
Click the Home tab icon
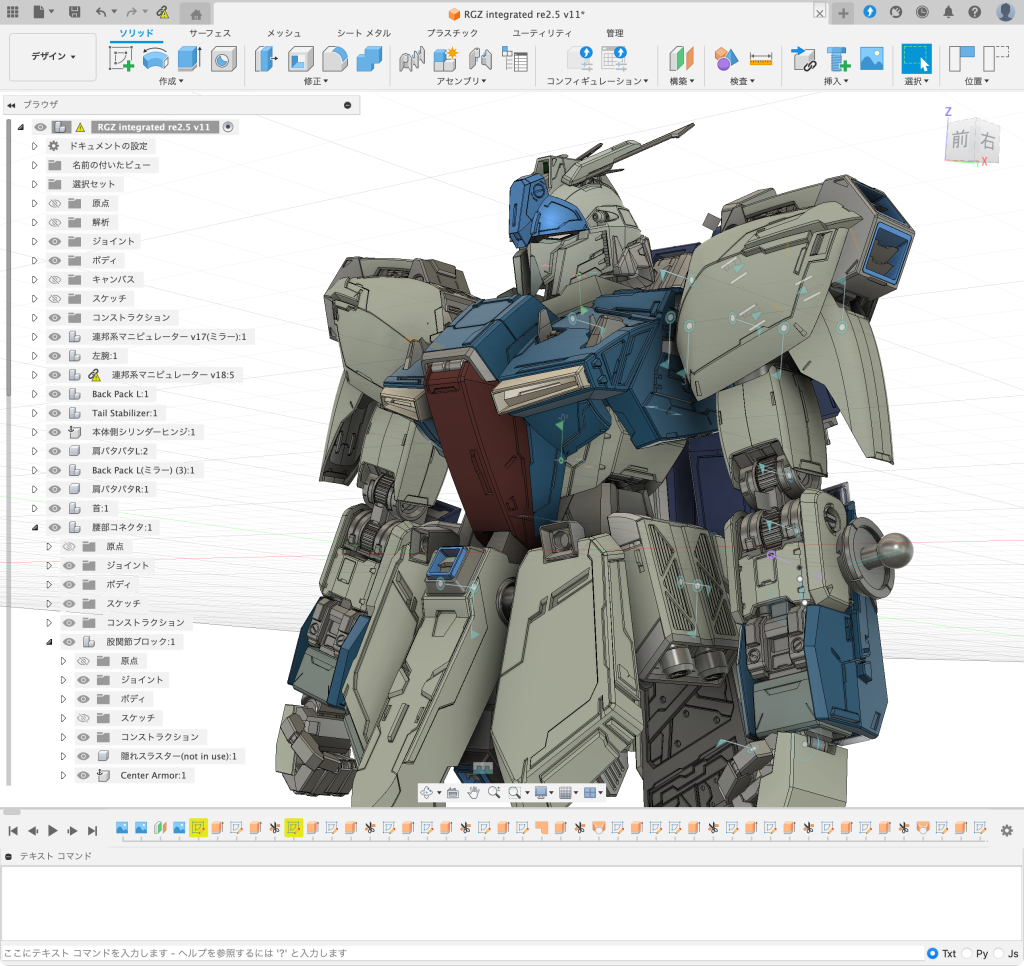point(196,13)
